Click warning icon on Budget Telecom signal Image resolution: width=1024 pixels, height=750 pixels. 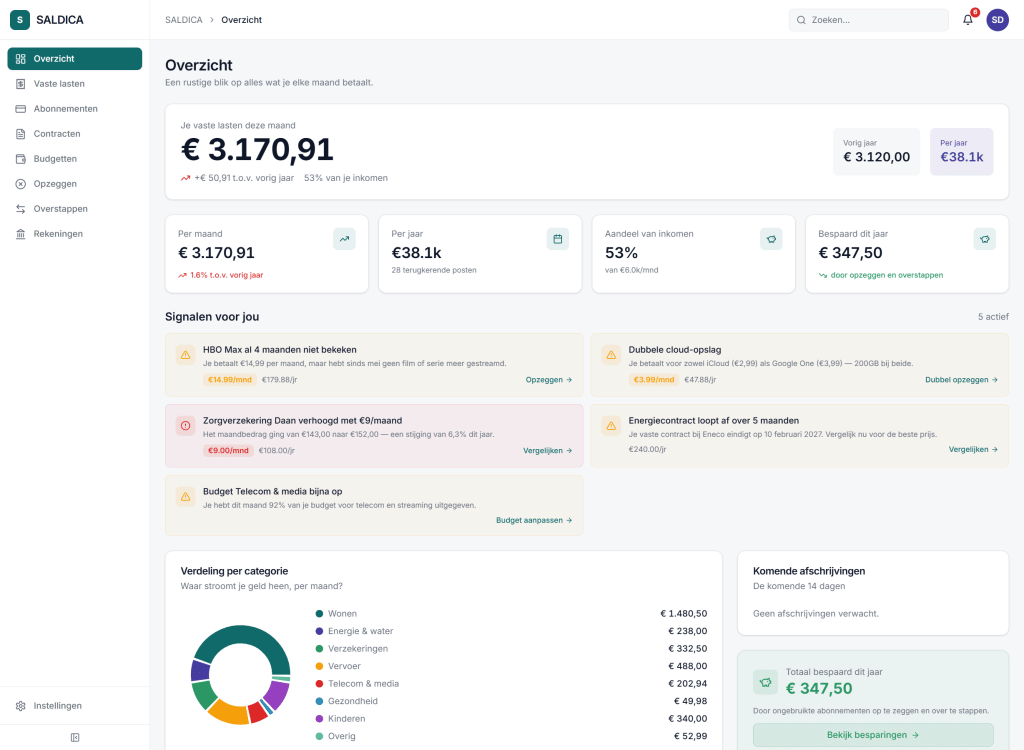185,497
